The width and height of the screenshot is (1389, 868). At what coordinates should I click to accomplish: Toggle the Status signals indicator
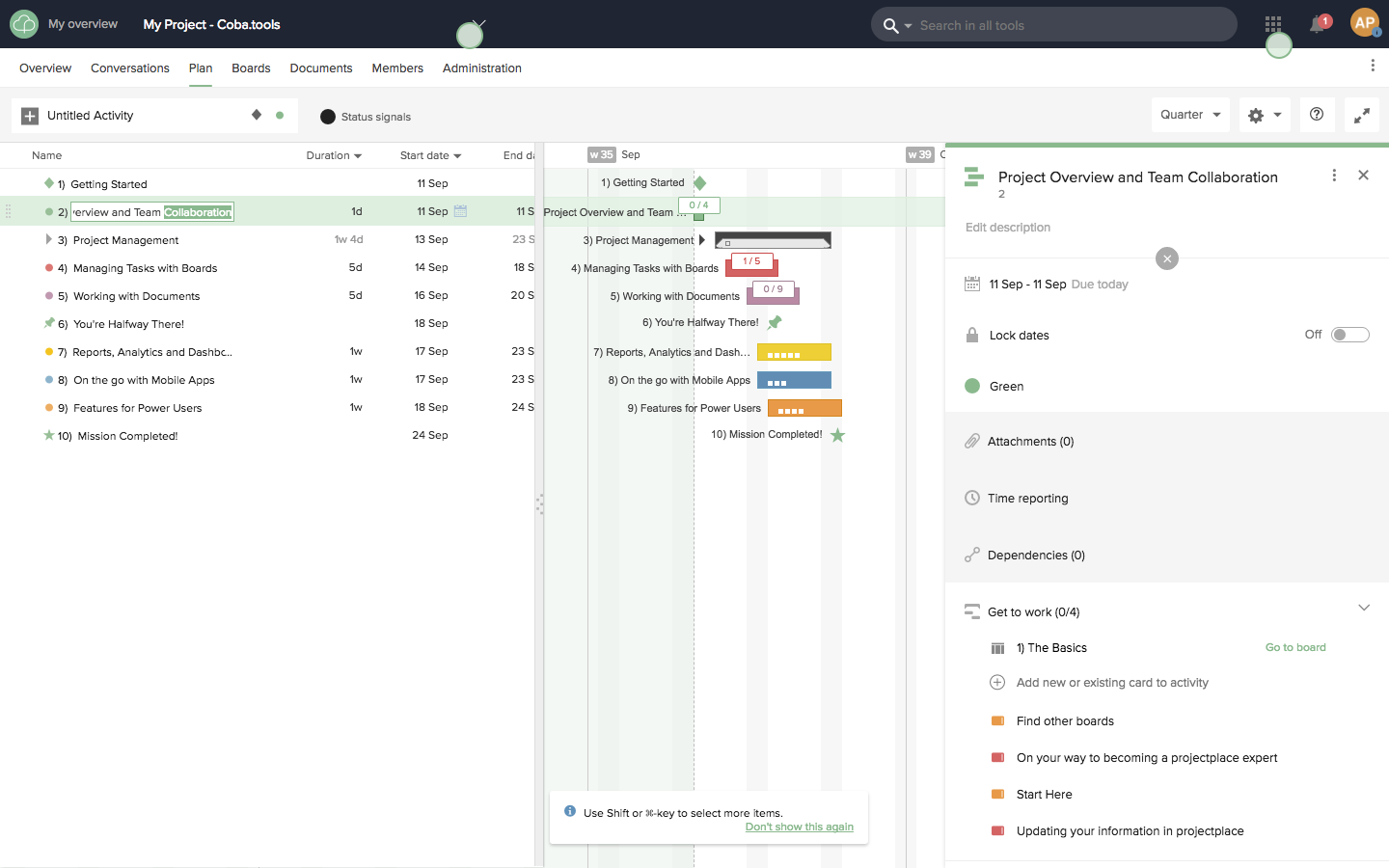pyautogui.click(x=328, y=117)
